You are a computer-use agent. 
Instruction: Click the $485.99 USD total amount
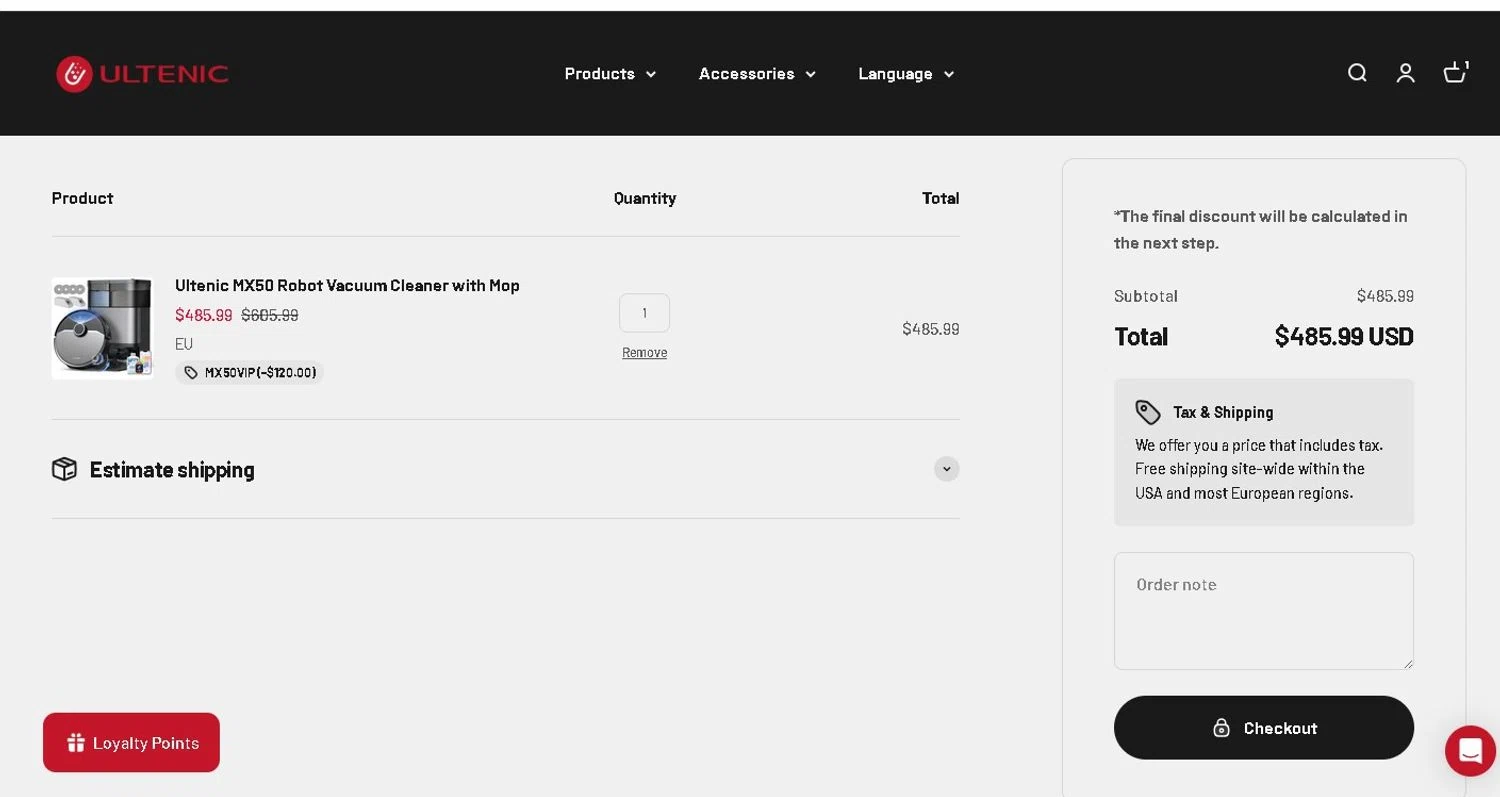click(x=1344, y=337)
